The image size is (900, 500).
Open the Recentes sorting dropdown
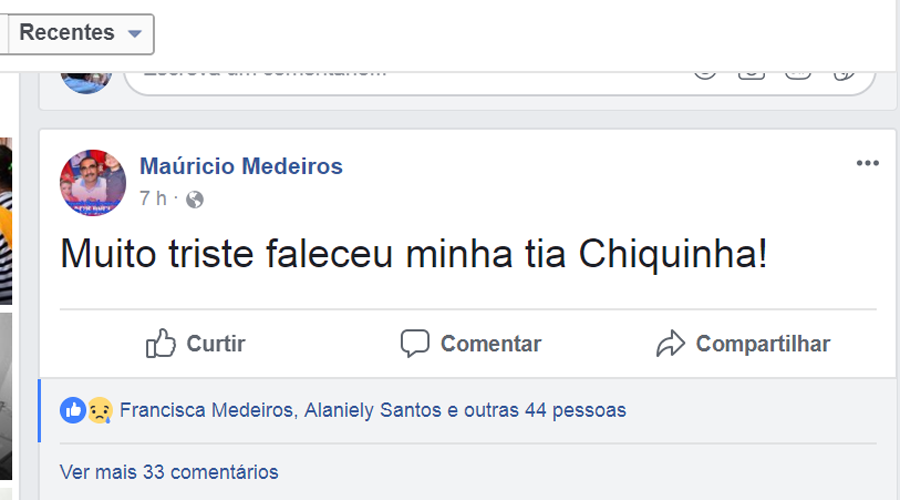pyautogui.click(x=81, y=33)
